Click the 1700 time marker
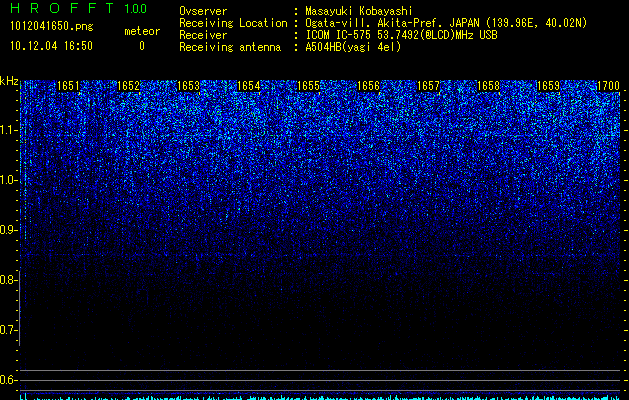This screenshot has width=629, height=400. (x=608, y=86)
